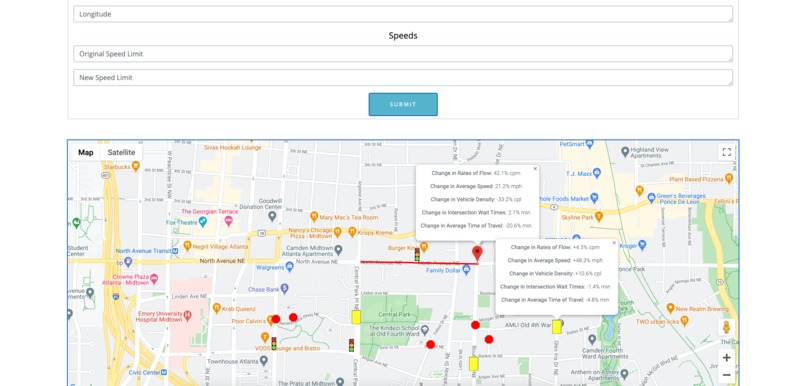Switch to the Map view tab
Image resolution: width=806 pixels, height=386 pixels.
86,152
